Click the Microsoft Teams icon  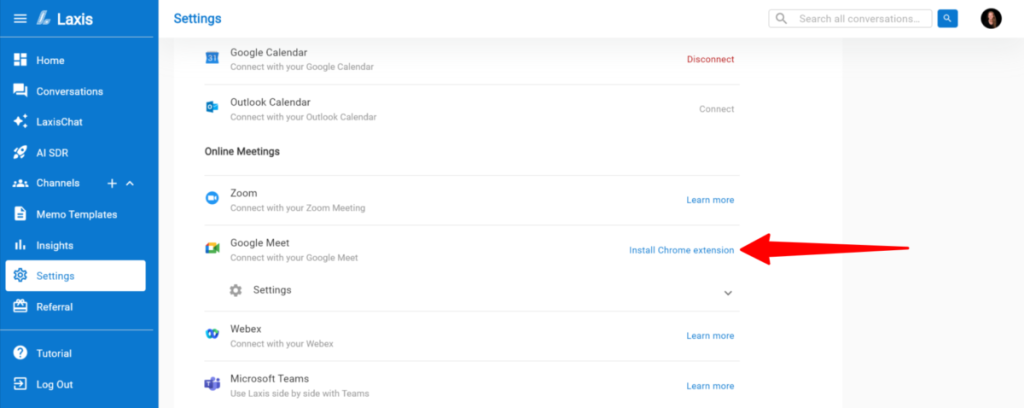pyautogui.click(x=212, y=385)
